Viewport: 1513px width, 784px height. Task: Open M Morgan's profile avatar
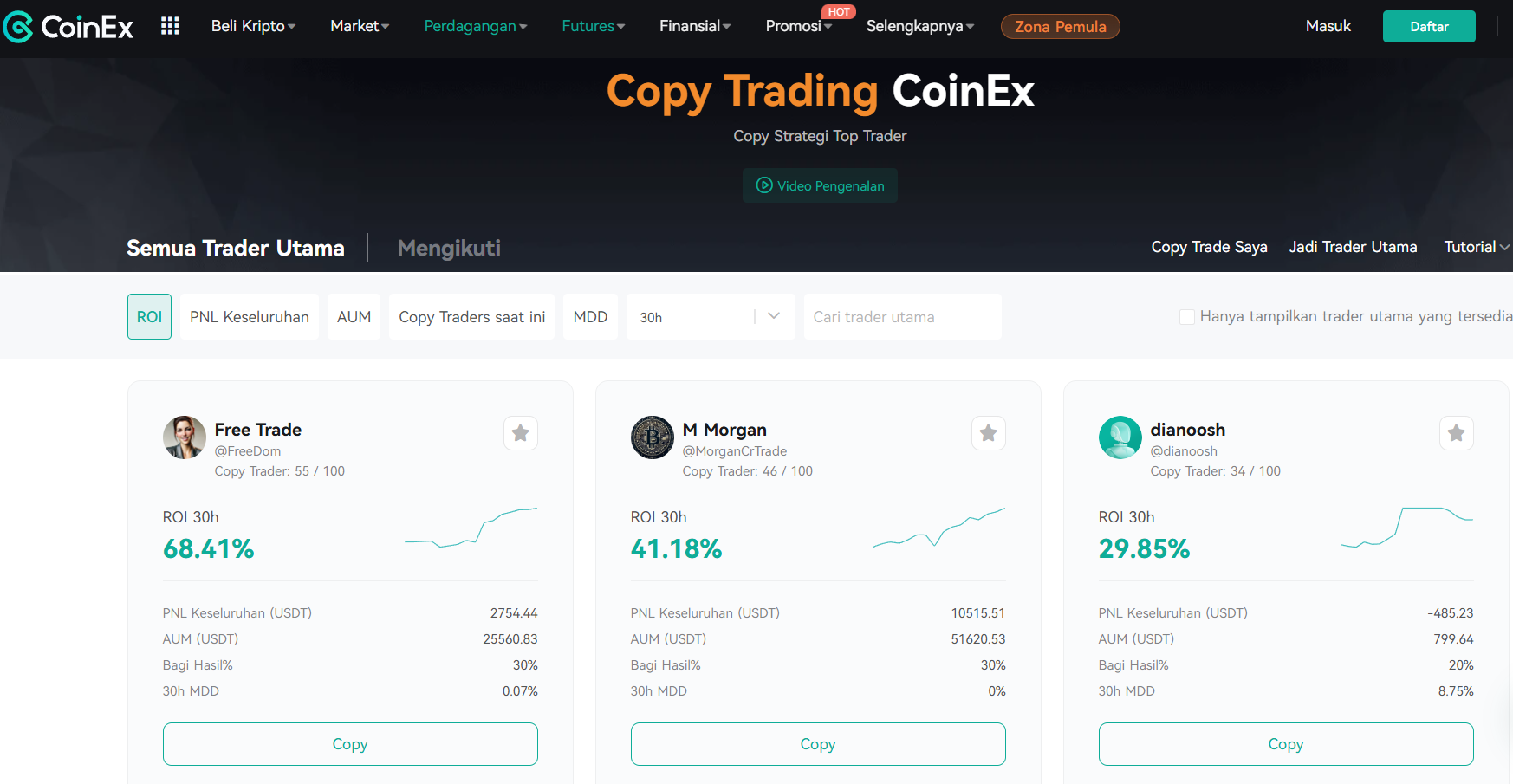point(652,437)
